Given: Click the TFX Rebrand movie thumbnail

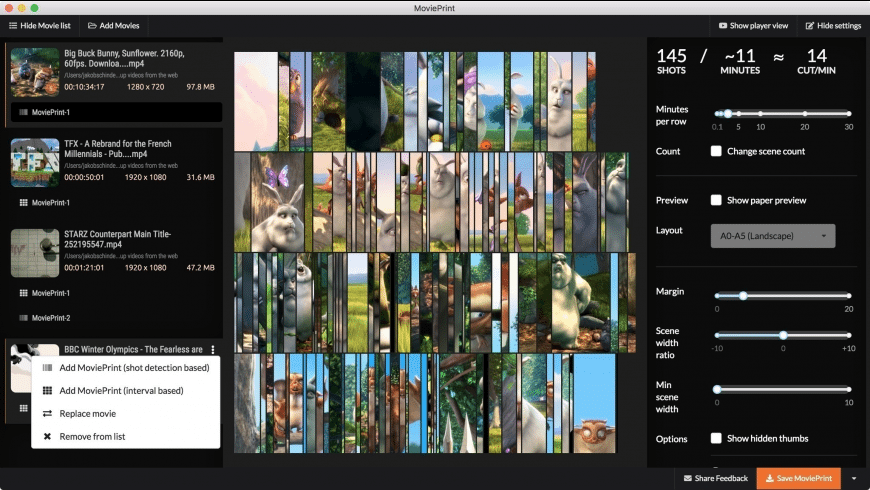Looking at the screenshot, I should pyautogui.click(x=35, y=163).
